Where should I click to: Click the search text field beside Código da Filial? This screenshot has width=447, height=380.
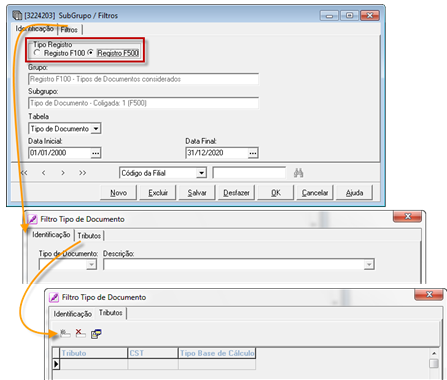tap(249, 173)
